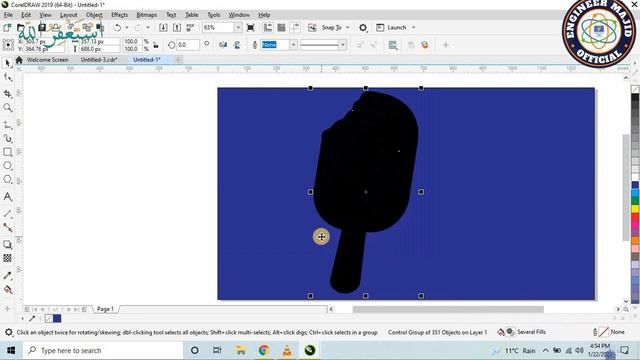Open the Effects menu

119,15
